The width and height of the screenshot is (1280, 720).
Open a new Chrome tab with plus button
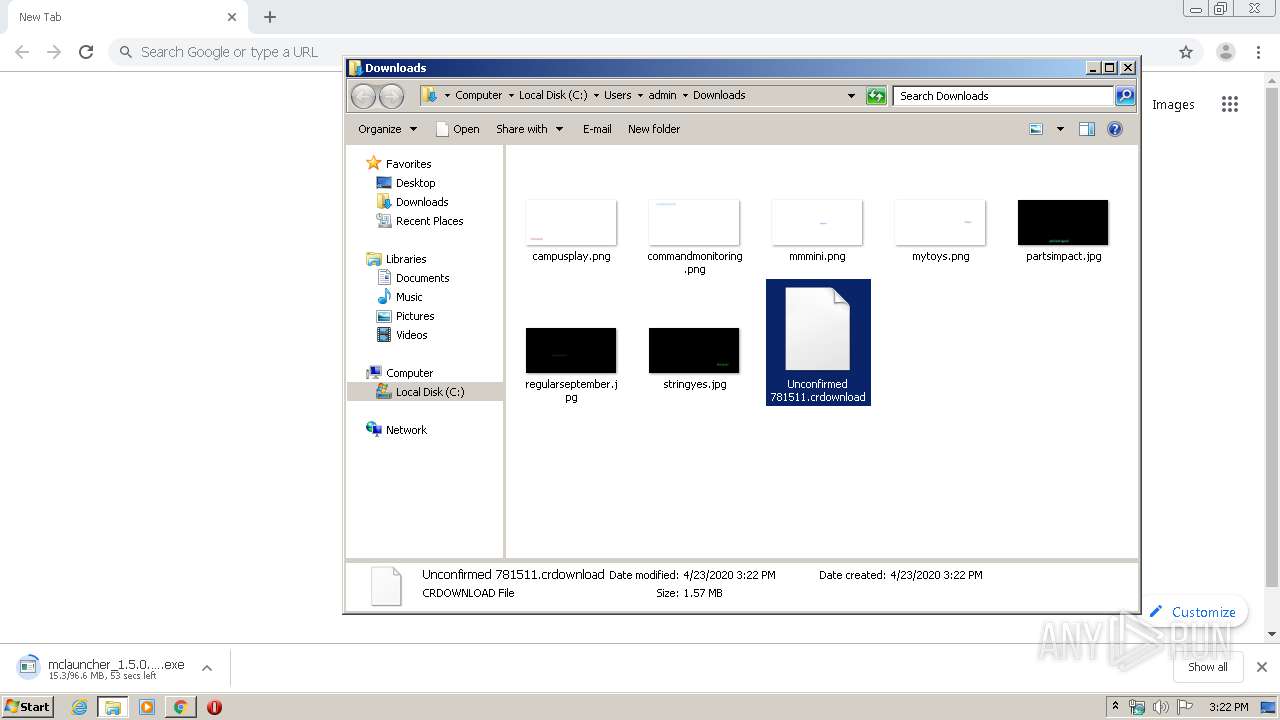pos(270,17)
